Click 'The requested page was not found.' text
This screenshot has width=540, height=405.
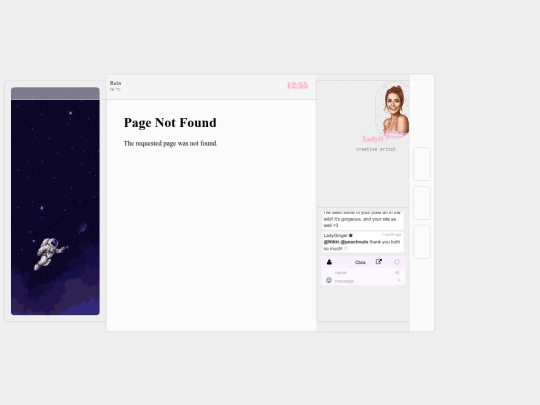pyautogui.click(x=170, y=144)
